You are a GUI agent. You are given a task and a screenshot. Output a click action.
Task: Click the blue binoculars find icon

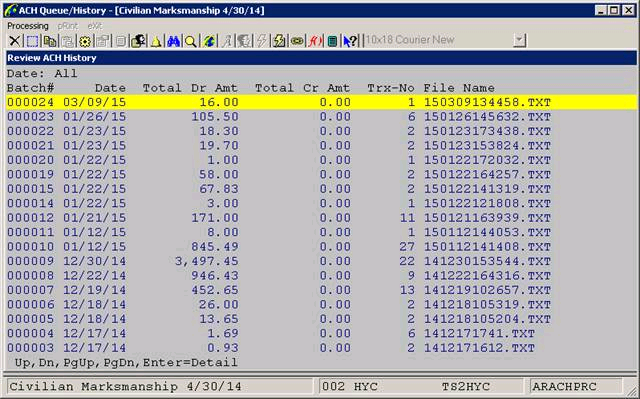(173, 41)
